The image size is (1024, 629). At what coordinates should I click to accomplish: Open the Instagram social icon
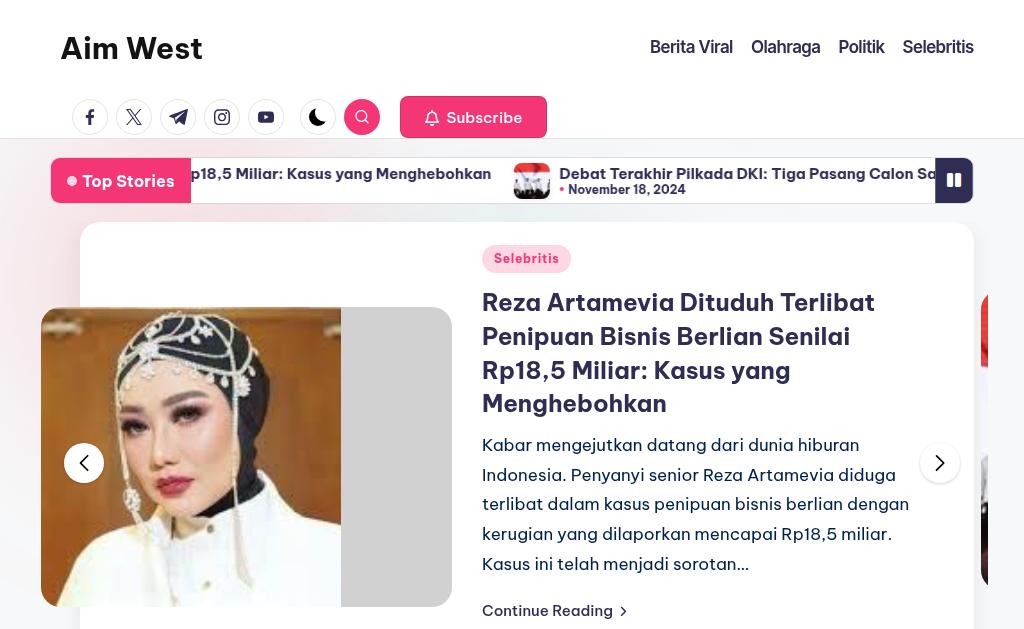(222, 117)
